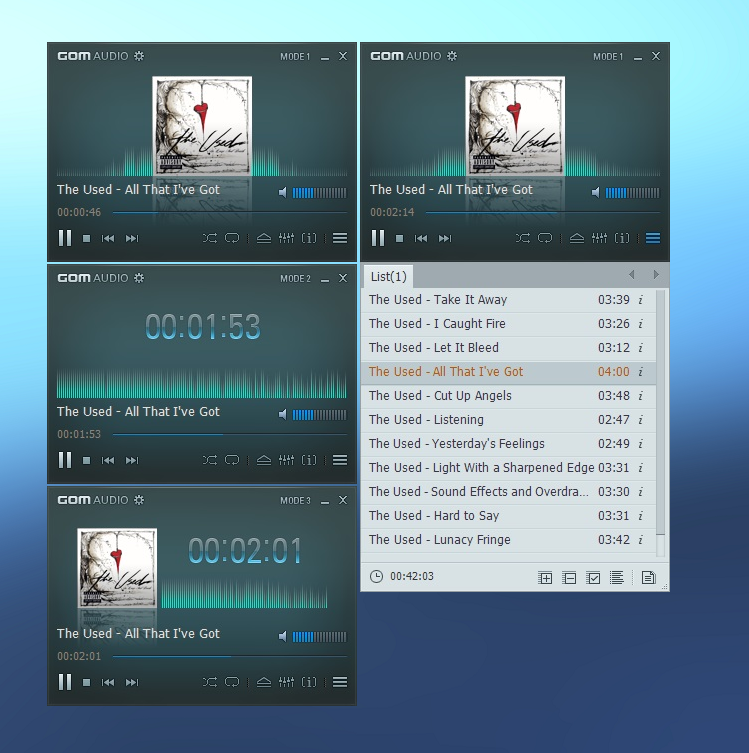The width and height of the screenshot is (749, 753).
Task: Click the playlist select-all check icon
Action: tap(593, 578)
